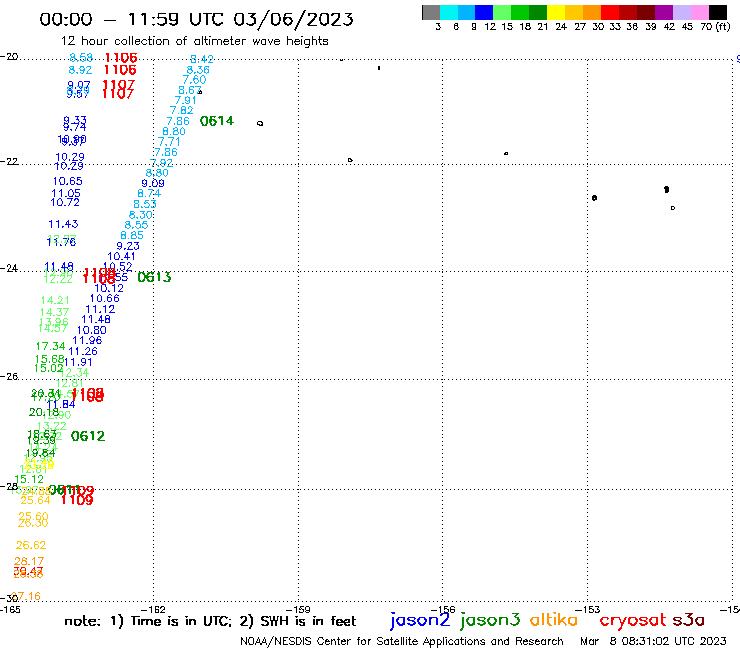Click the 11.96 wave height value
740x650 pixels.
pos(87,340)
